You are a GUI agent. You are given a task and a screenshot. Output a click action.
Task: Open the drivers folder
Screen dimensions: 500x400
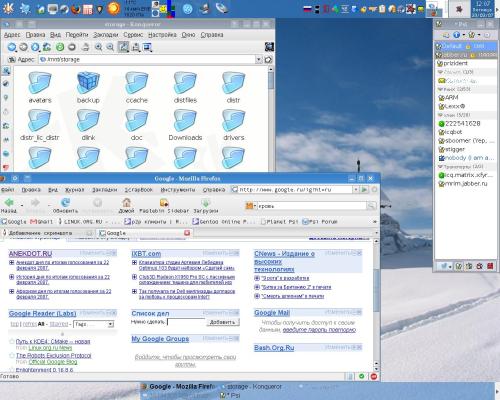tap(233, 125)
